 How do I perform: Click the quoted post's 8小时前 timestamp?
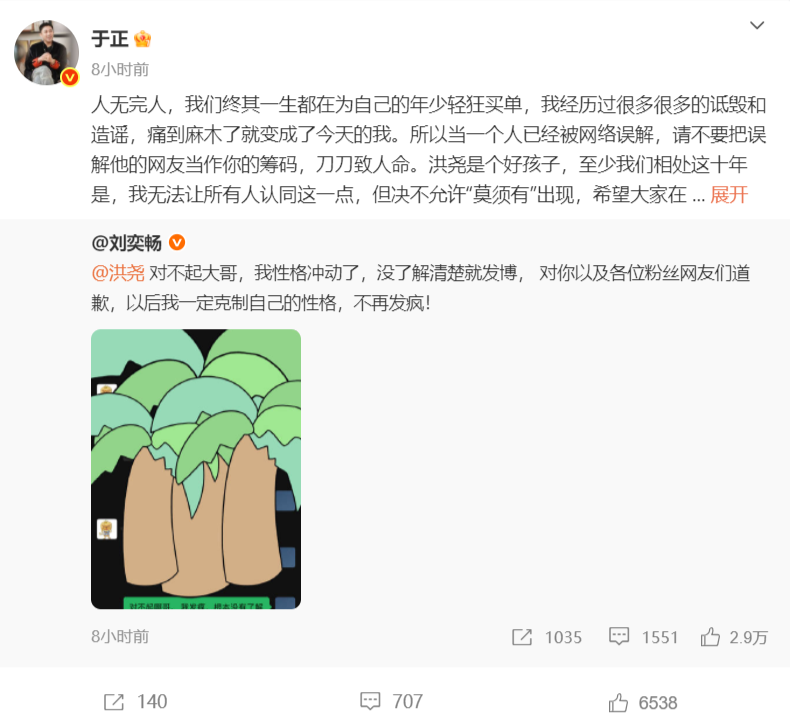pyautogui.click(x=120, y=637)
